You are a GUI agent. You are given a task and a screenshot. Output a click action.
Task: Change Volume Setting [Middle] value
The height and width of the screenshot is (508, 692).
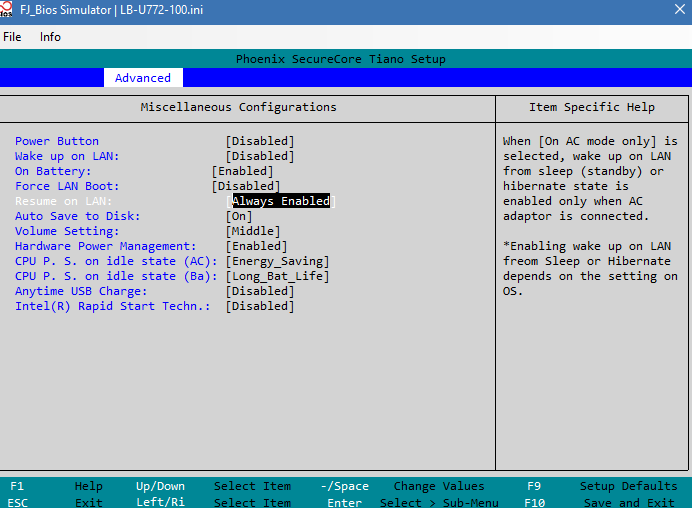point(253,231)
